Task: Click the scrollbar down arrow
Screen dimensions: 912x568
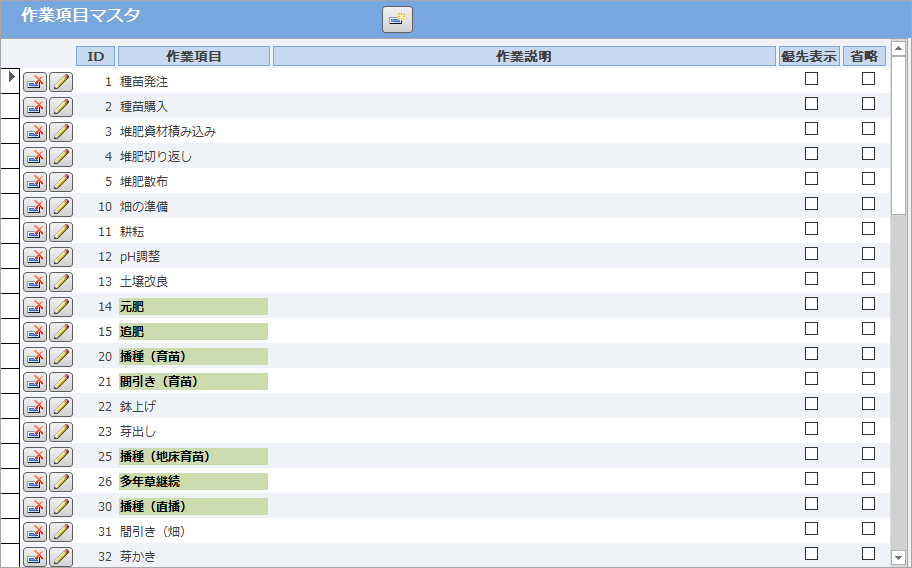Action: point(898,556)
